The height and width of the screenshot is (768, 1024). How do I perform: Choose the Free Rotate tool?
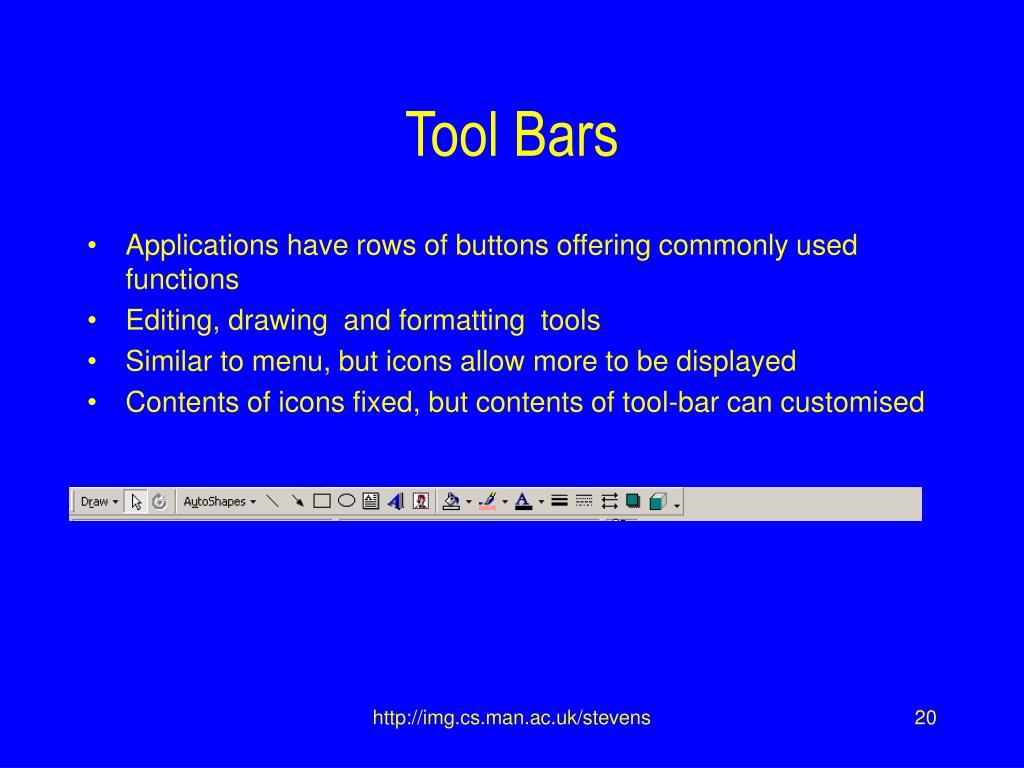pyautogui.click(x=159, y=502)
